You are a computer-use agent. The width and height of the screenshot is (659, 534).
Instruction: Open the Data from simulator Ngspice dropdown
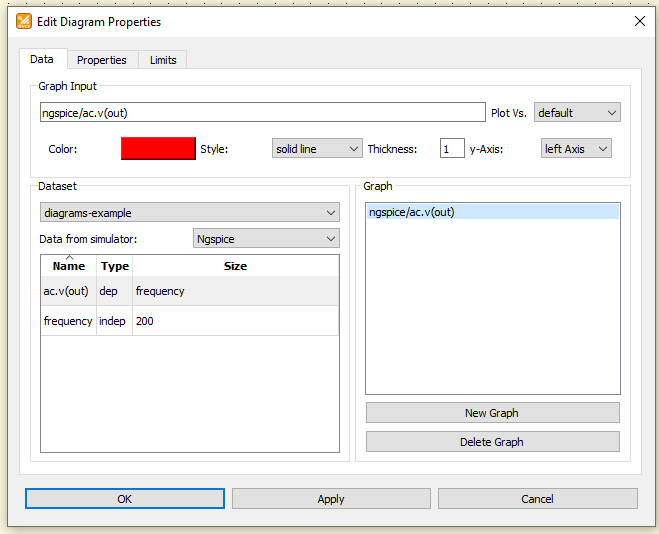(266, 239)
